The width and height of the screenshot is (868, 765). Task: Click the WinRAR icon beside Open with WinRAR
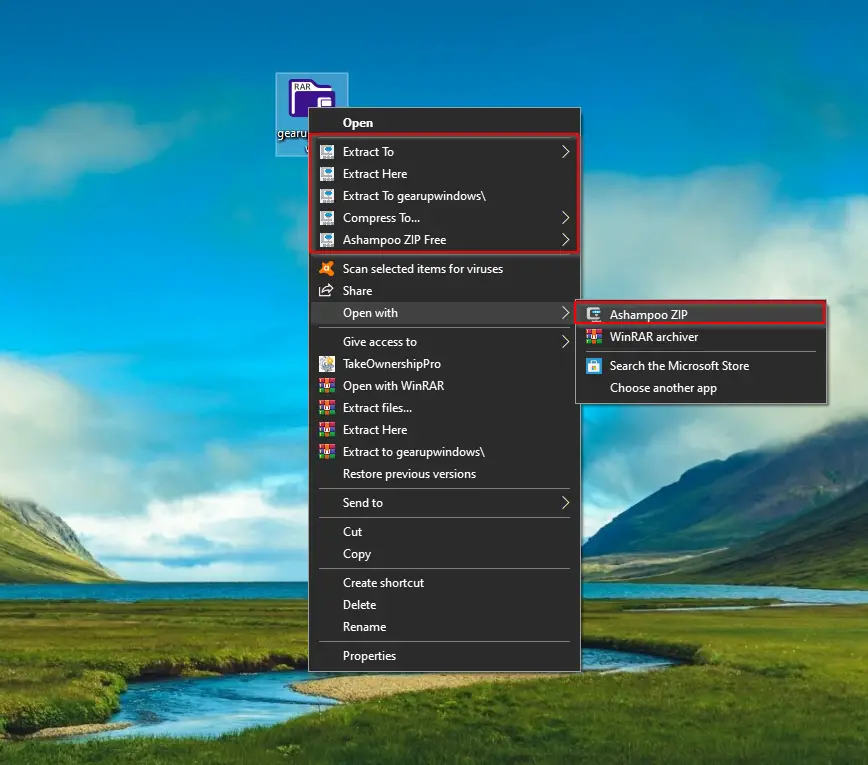click(x=327, y=386)
